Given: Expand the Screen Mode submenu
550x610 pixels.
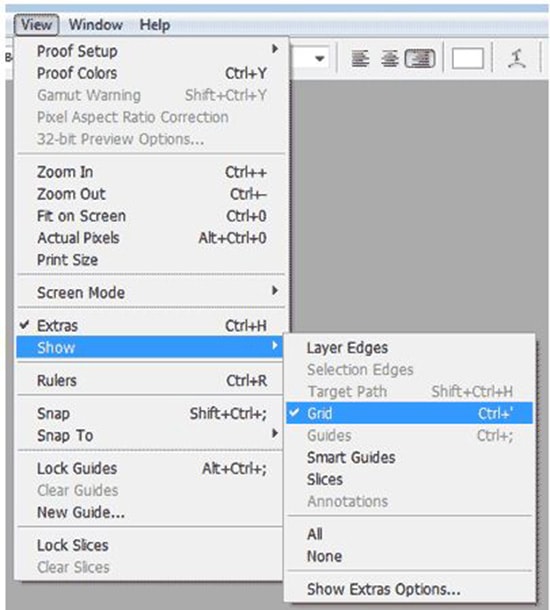Looking at the screenshot, I should coord(151,293).
